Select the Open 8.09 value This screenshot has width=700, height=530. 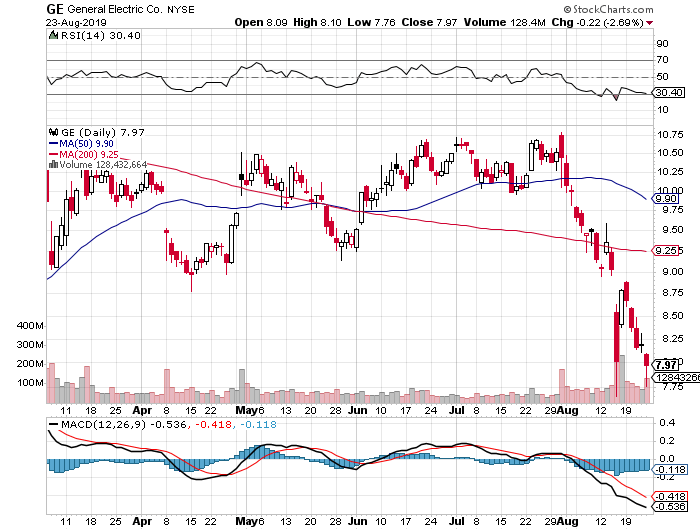pyautogui.click(x=261, y=22)
